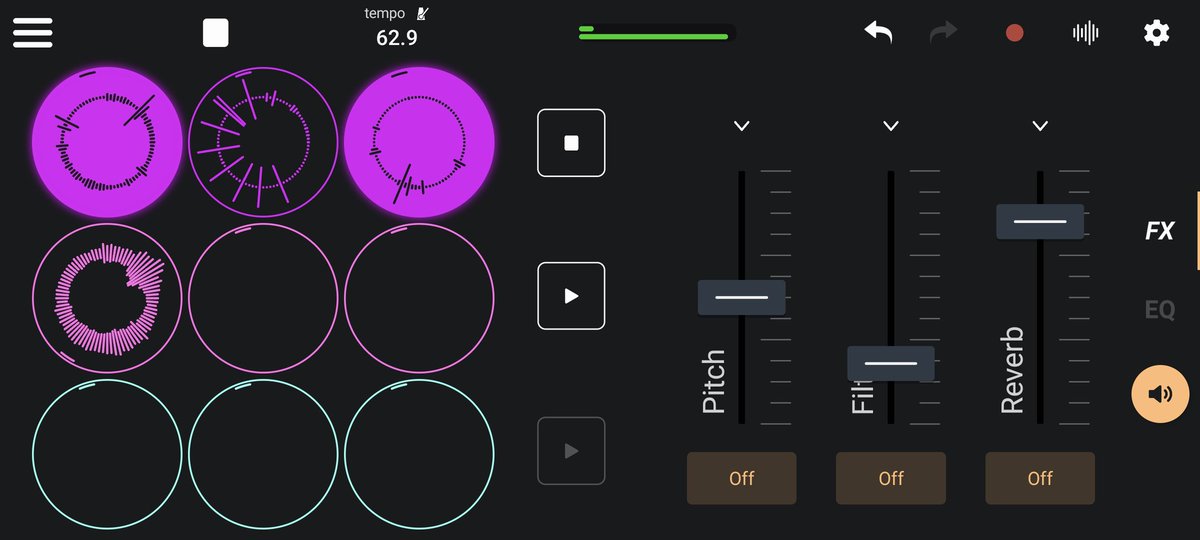Tap the empty middle pink loop pad
Image resolution: width=1200 pixels, height=540 pixels.
pyautogui.click(x=263, y=298)
